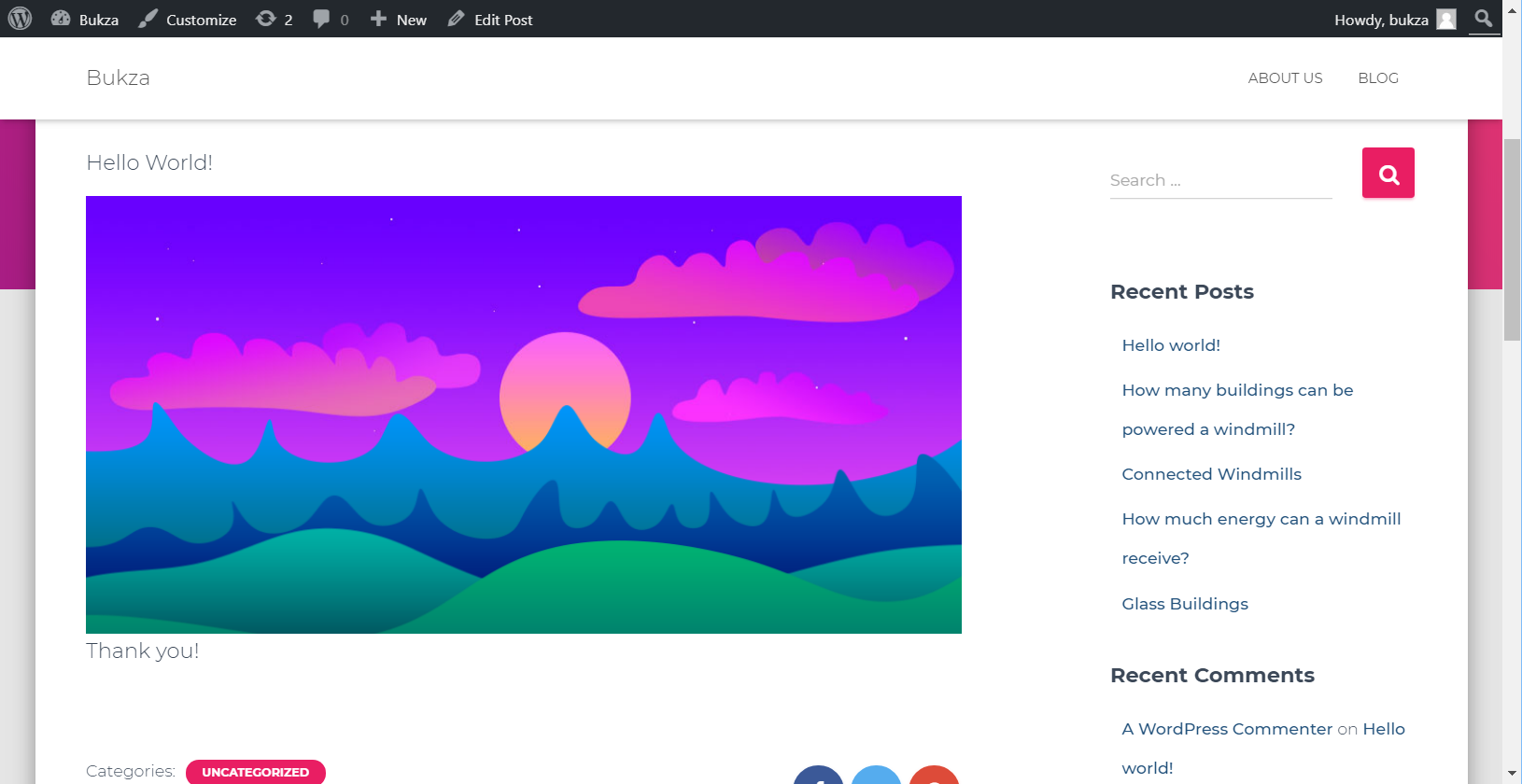This screenshot has width=1522, height=784.
Task: Focus the sidebar Search field
Action: point(1220,180)
